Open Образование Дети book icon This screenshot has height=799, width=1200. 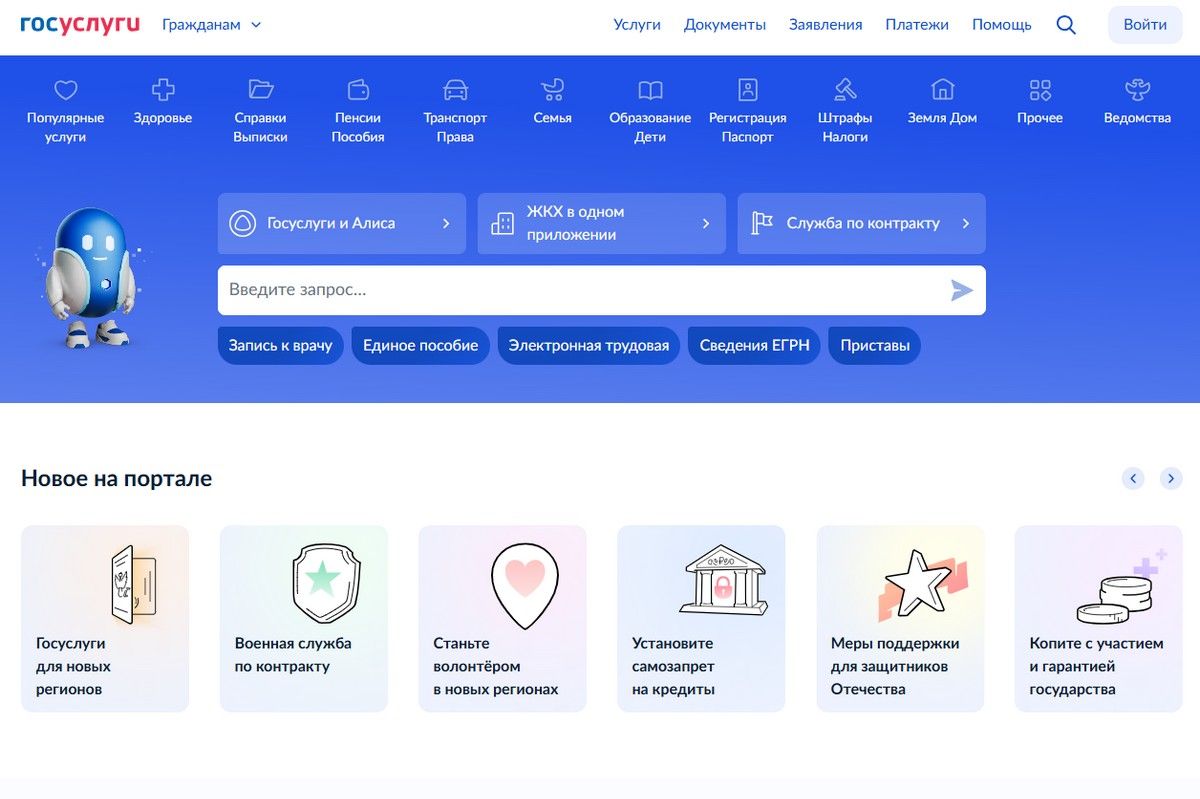coord(650,90)
